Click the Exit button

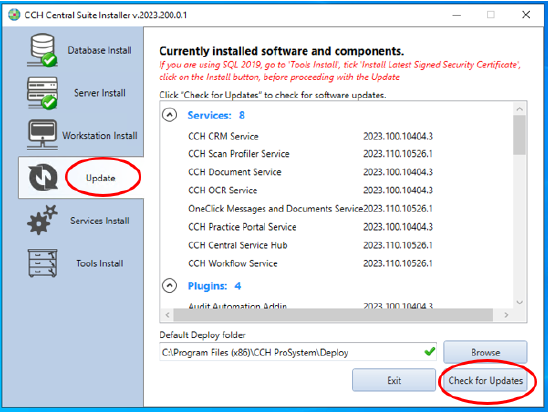[x=394, y=380]
